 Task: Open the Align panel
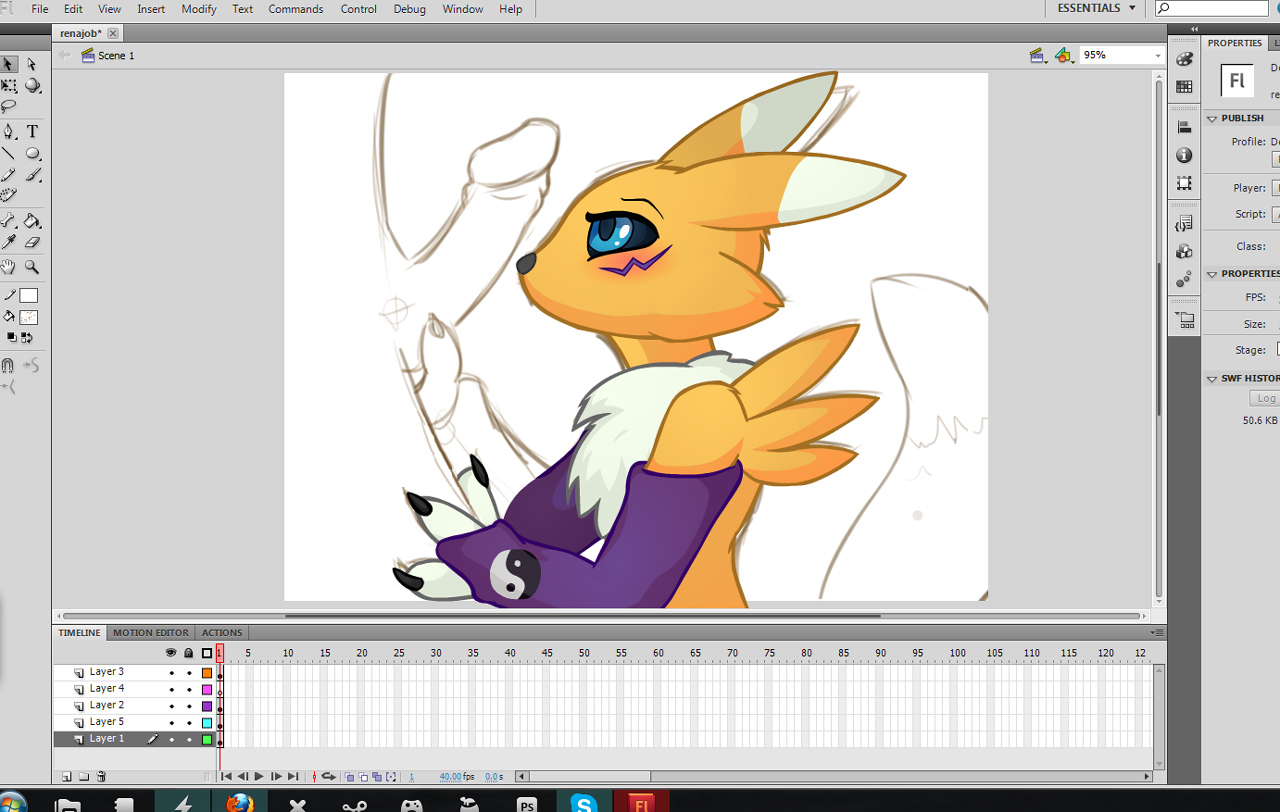click(x=1185, y=127)
